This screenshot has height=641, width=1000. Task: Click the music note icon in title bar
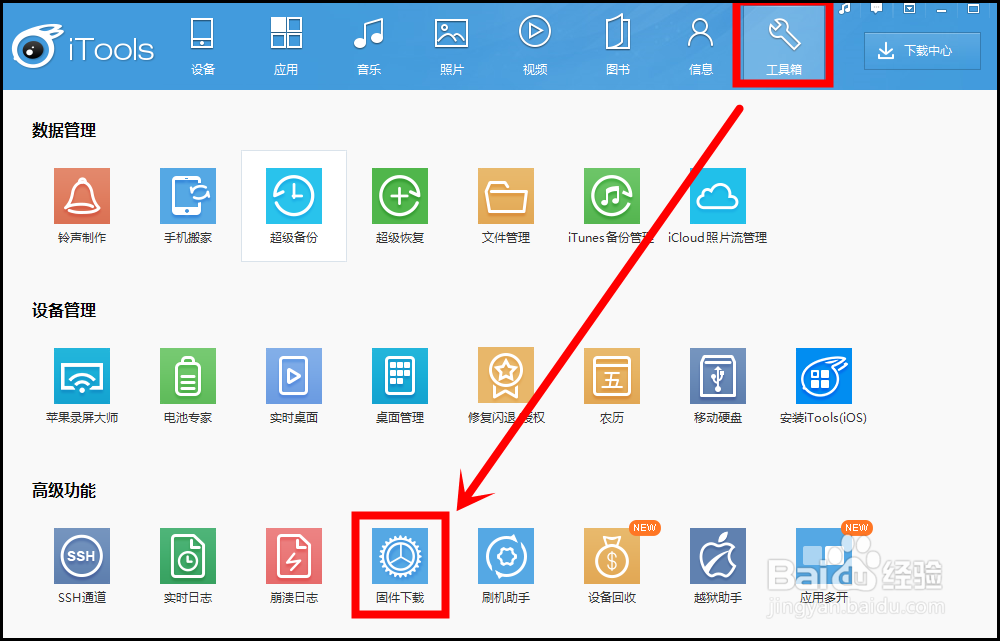point(845,8)
